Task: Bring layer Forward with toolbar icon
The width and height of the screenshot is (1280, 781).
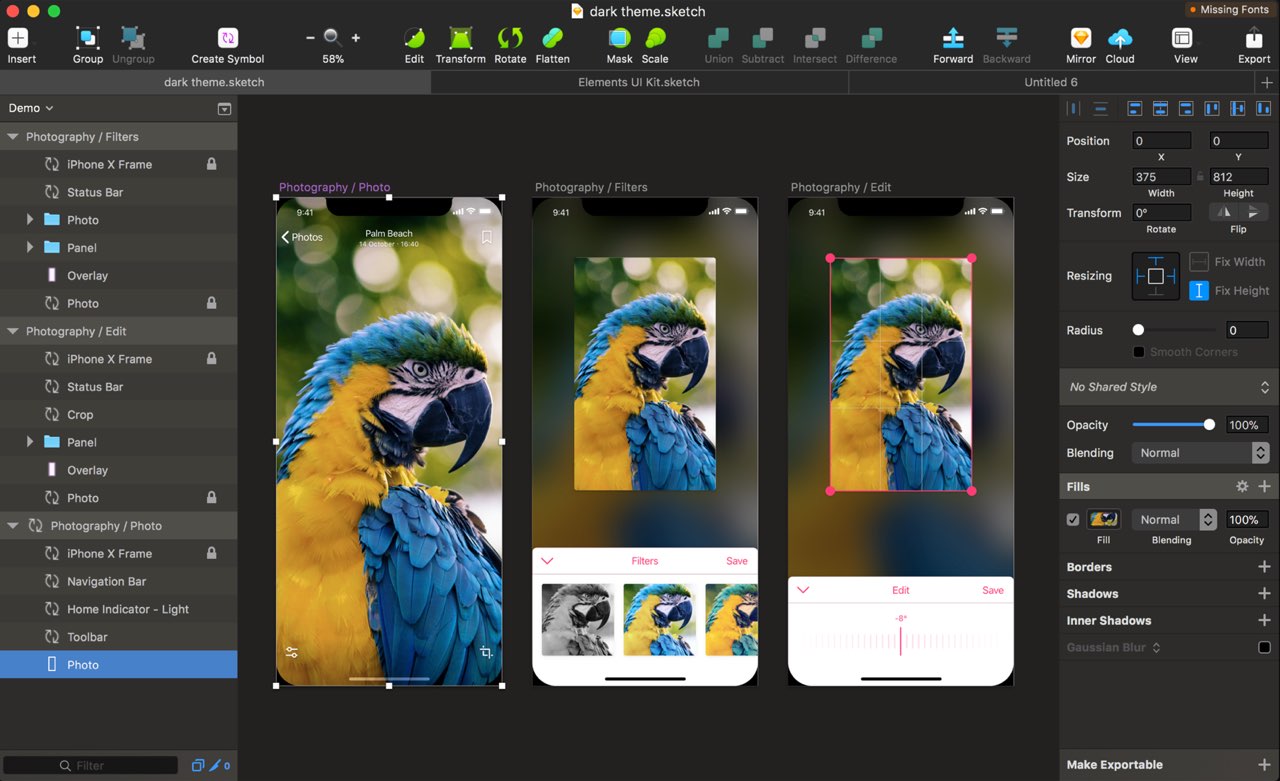Action: point(953,38)
